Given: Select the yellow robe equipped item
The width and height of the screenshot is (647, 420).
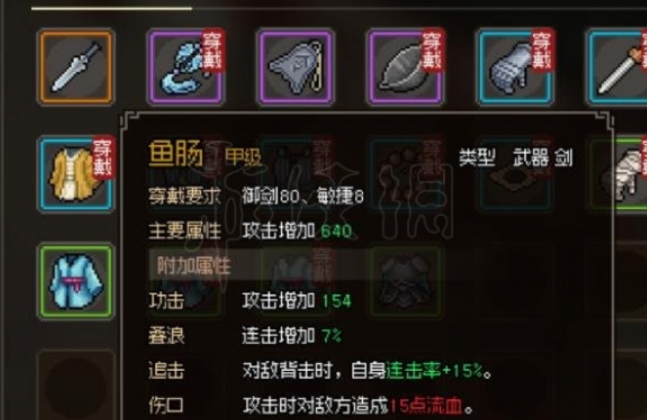Looking at the screenshot, I should 76,174.
